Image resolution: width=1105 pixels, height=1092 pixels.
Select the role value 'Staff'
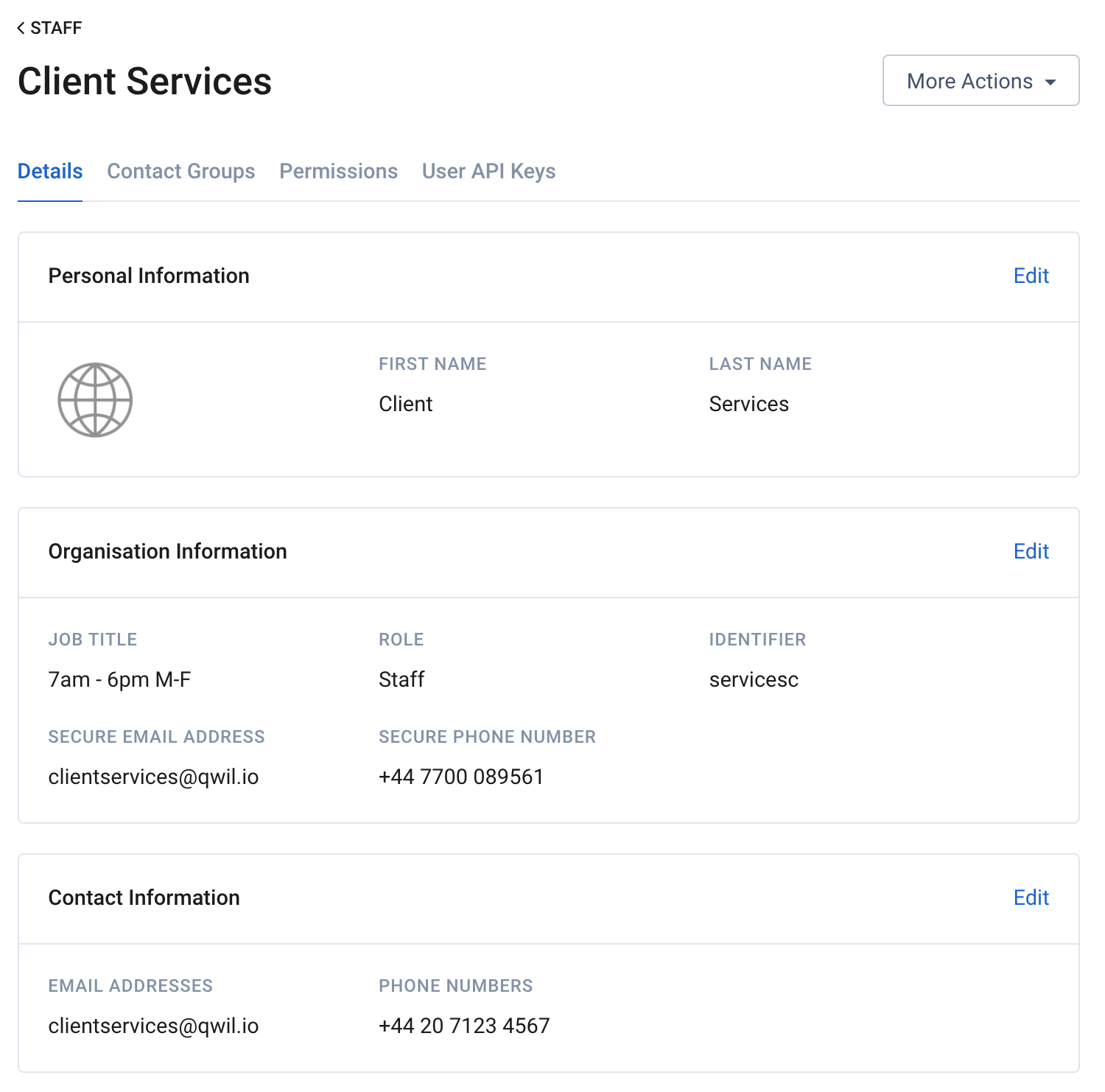401,679
